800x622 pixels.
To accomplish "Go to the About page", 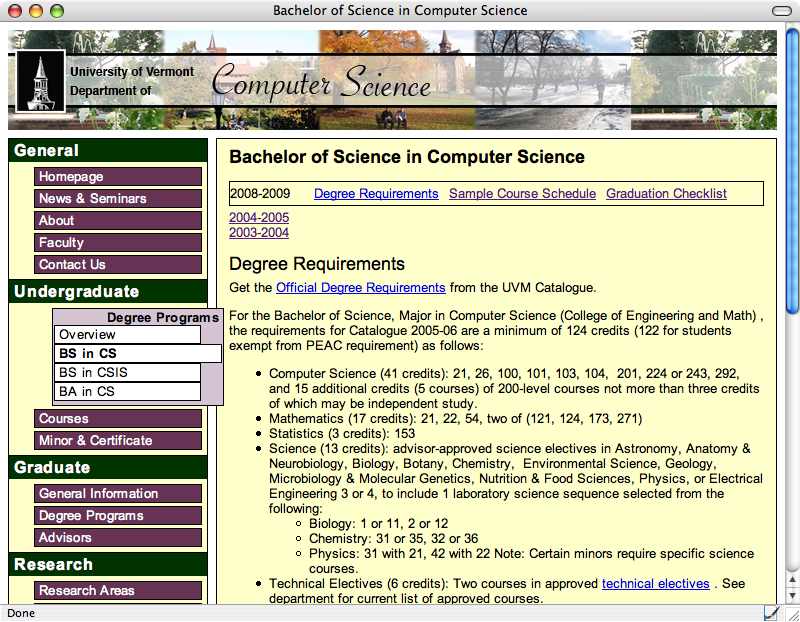I will coord(118,220).
